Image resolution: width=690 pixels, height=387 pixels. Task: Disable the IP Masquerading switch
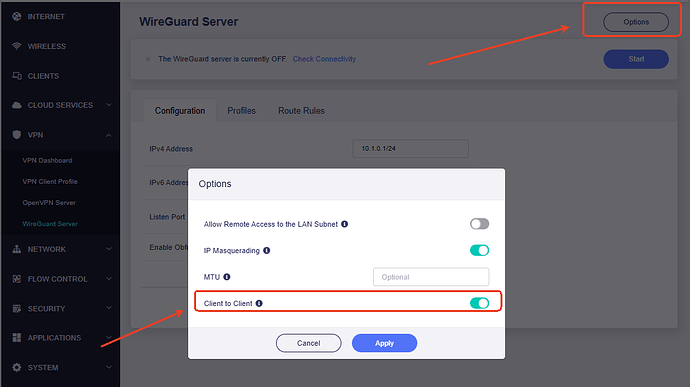coord(479,250)
